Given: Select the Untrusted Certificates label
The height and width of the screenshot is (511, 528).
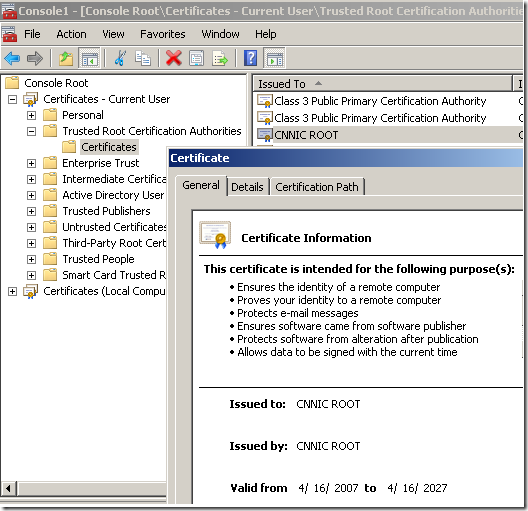Looking at the screenshot, I should point(114,227).
